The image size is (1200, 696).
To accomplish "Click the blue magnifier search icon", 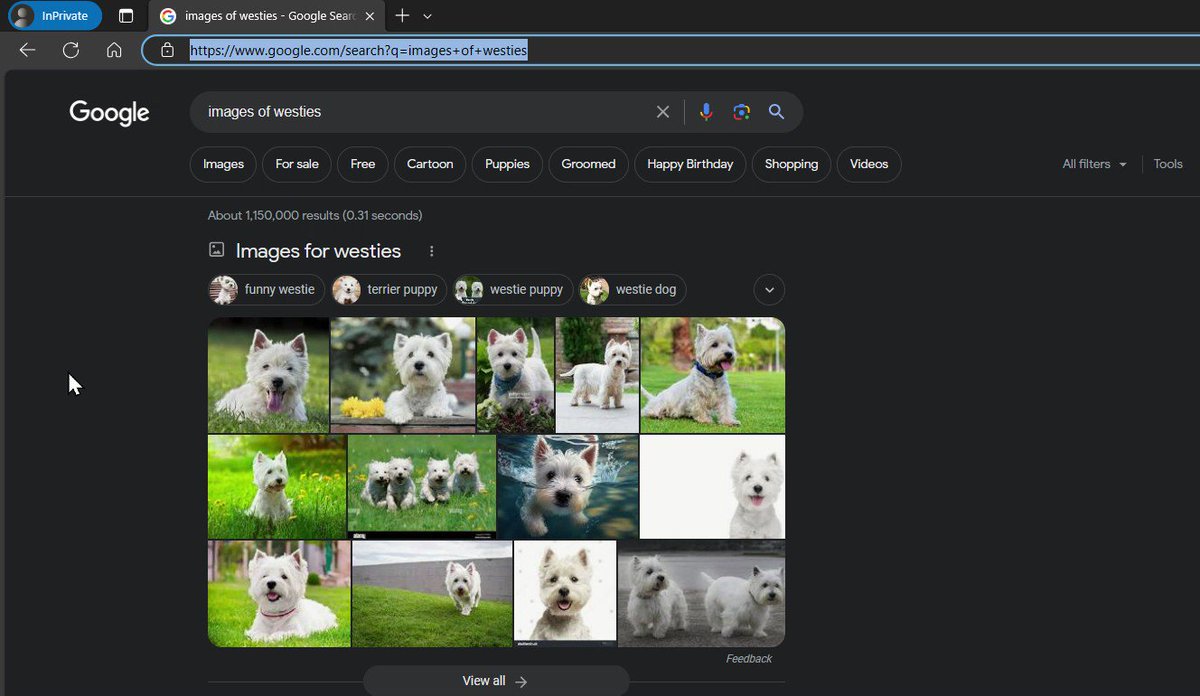I will pyautogui.click(x=776, y=112).
